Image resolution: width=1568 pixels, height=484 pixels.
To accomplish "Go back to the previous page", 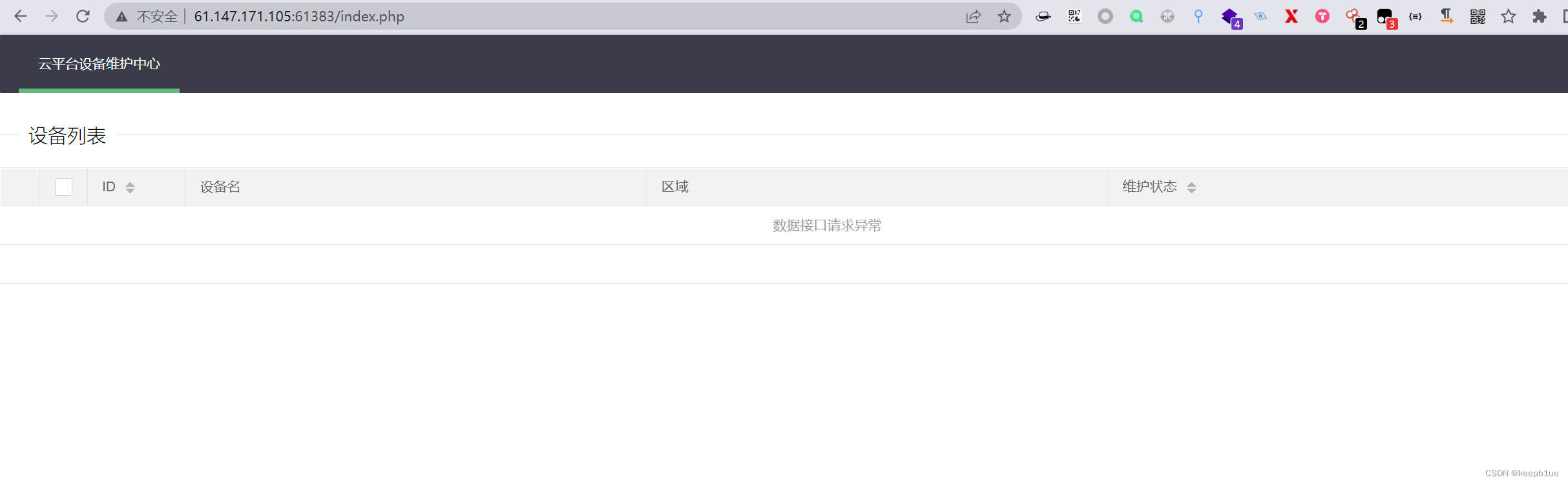I will click(21, 16).
